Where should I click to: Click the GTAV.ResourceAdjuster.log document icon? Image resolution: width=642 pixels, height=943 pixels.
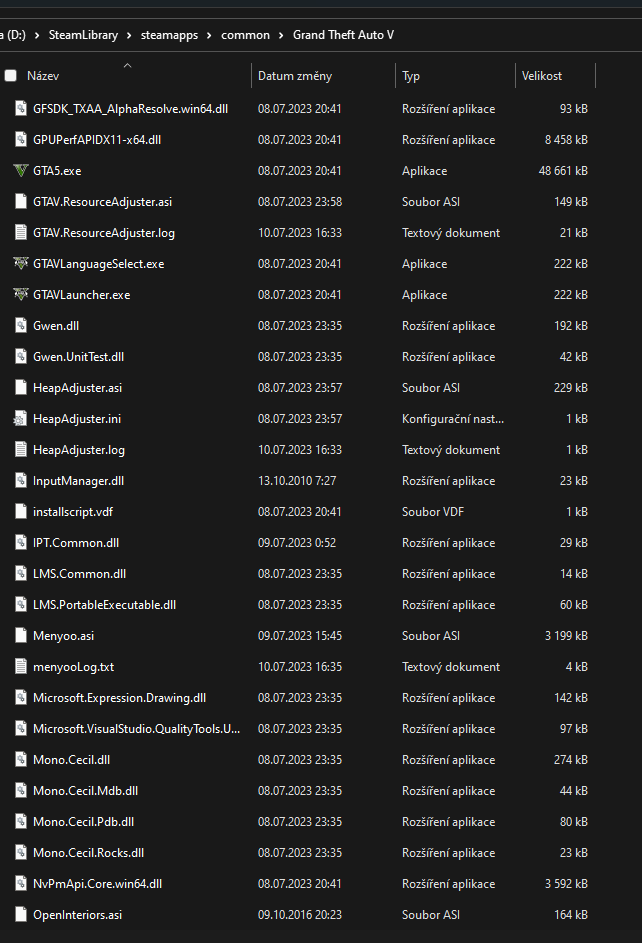tap(20, 233)
